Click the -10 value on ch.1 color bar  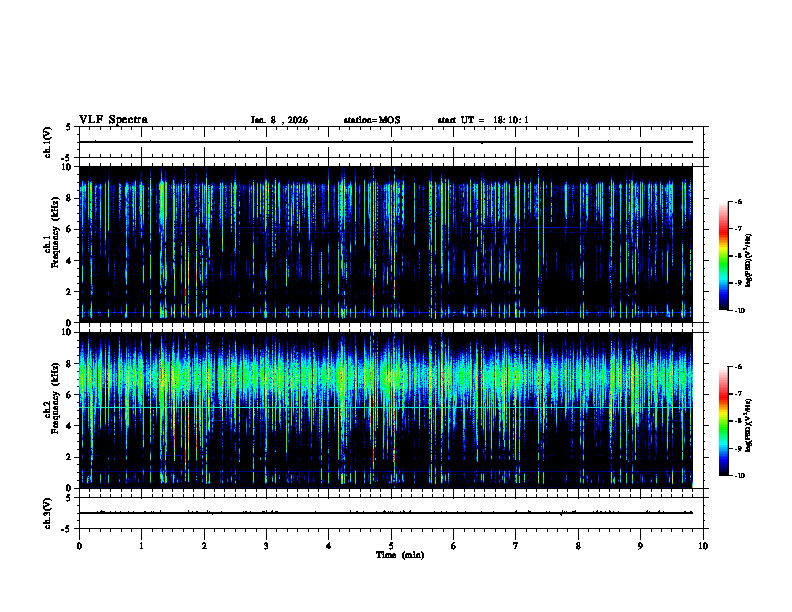pos(739,311)
